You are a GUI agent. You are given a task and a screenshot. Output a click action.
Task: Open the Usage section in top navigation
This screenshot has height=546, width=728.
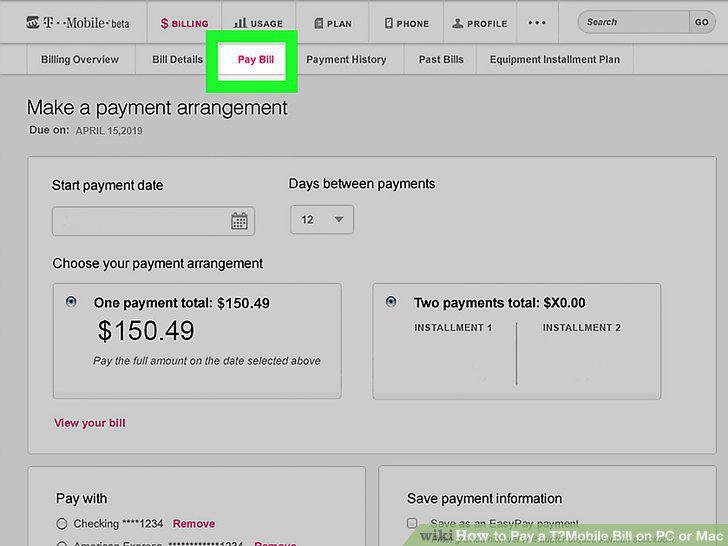point(258,23)
